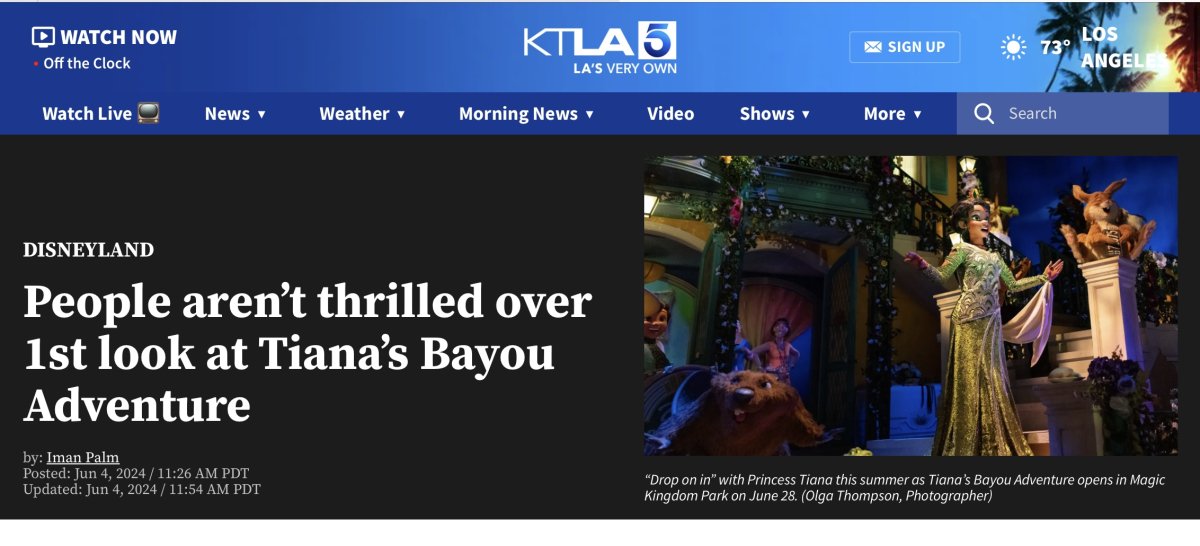Click the KTLA 5 logo
Screen dimensions: 1200x546
(600, 47)
